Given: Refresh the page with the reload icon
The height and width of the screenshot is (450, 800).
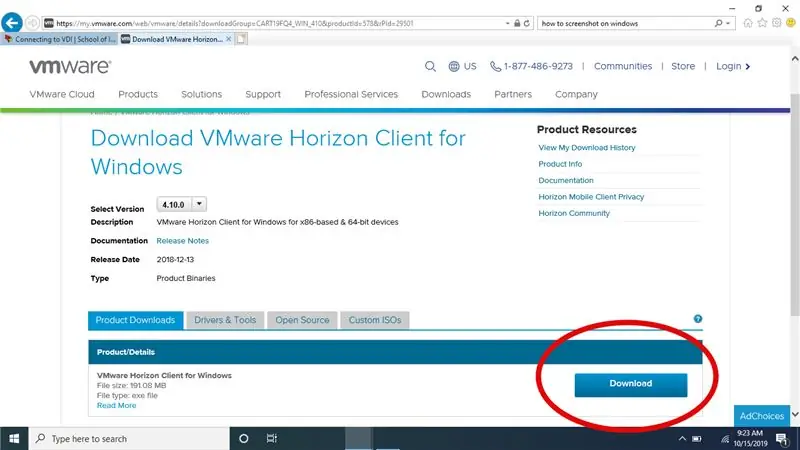Looking at the screenshot, I should pos(527,23).
